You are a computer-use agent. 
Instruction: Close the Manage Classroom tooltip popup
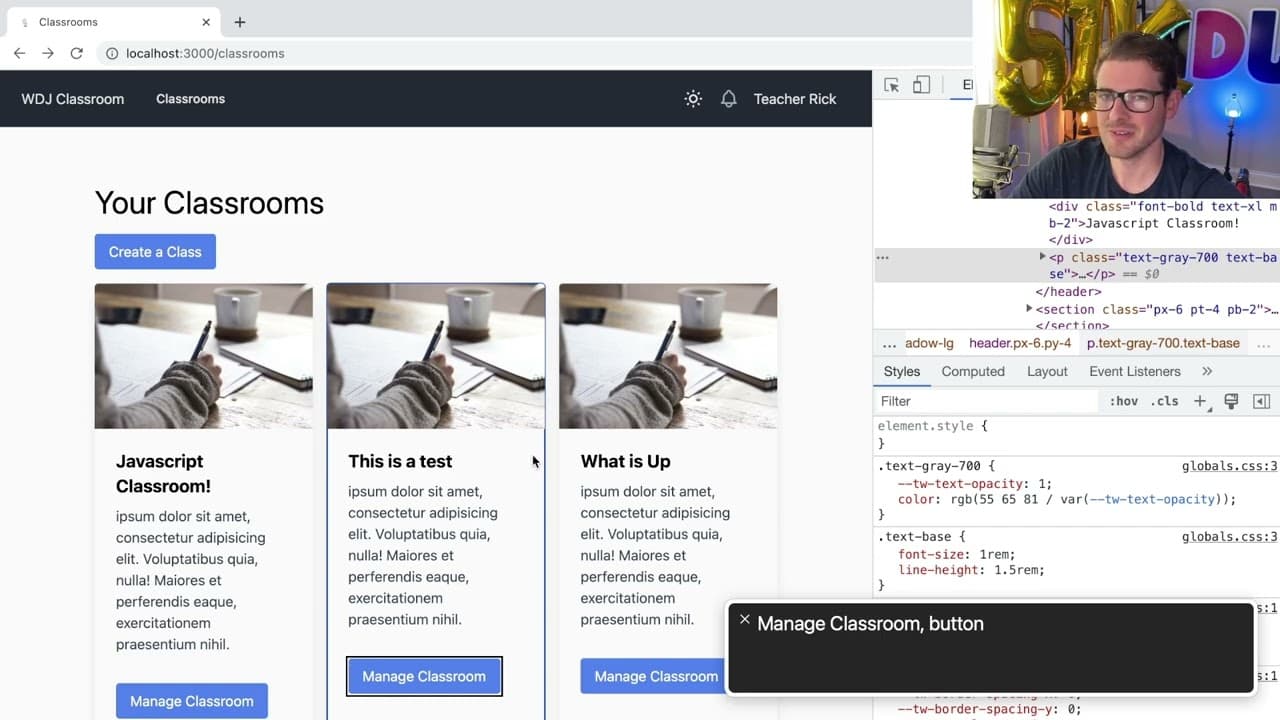(x=744, y=620)
